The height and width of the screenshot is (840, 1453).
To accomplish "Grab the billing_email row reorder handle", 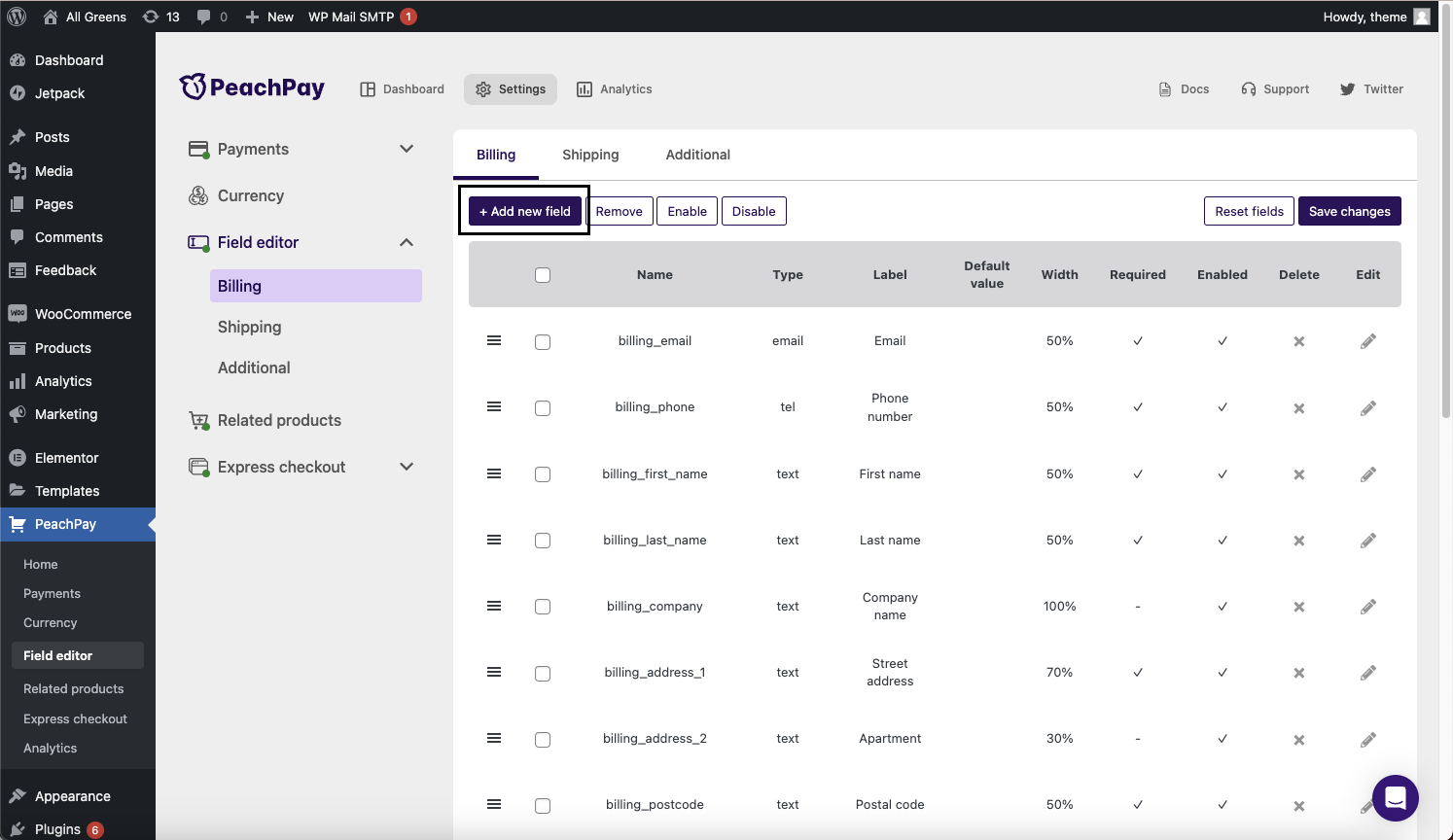I will (x=494, y=340).
